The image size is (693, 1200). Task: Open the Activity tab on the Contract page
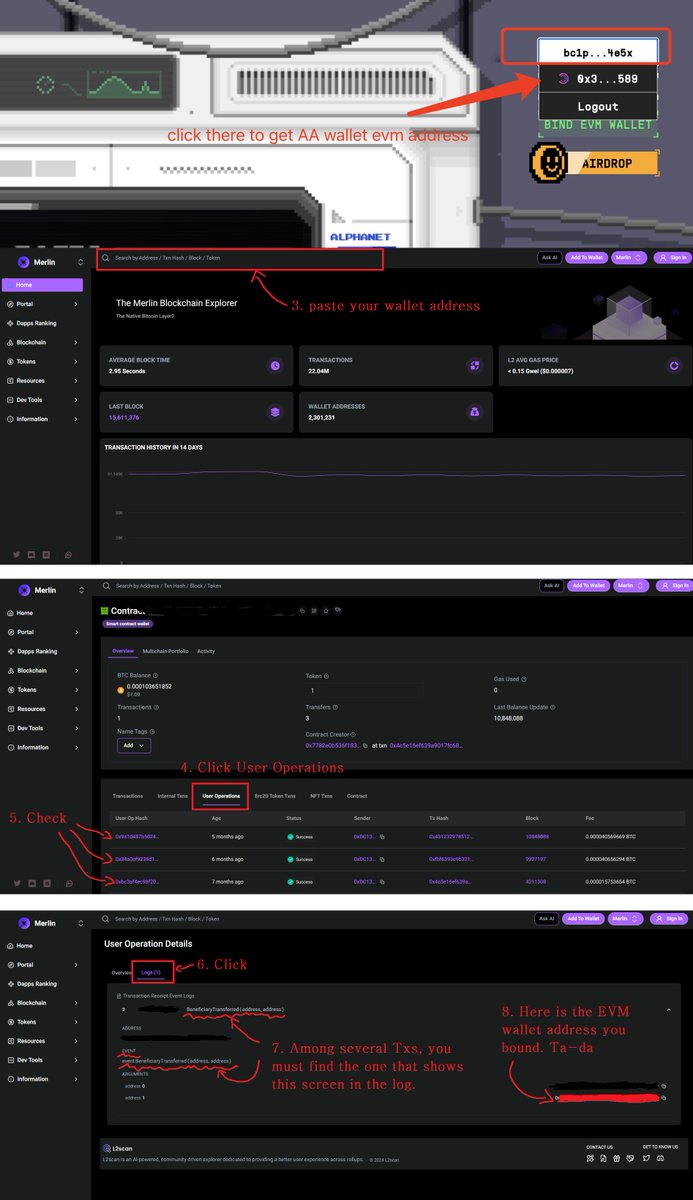click(206, 651)
